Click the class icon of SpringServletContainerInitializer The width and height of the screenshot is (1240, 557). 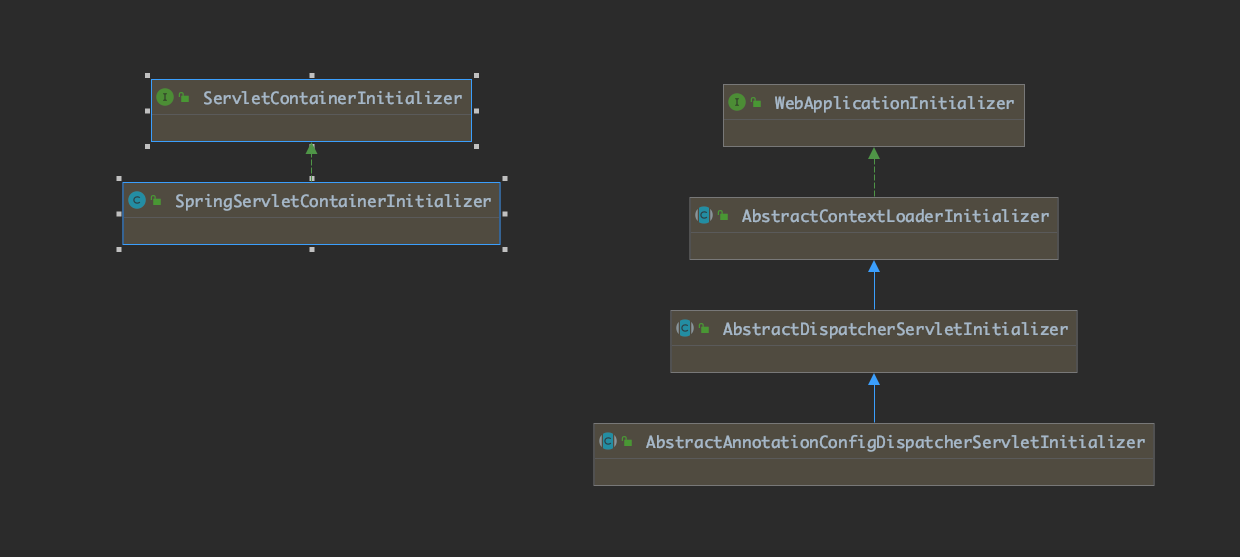[x=137, y=200]
